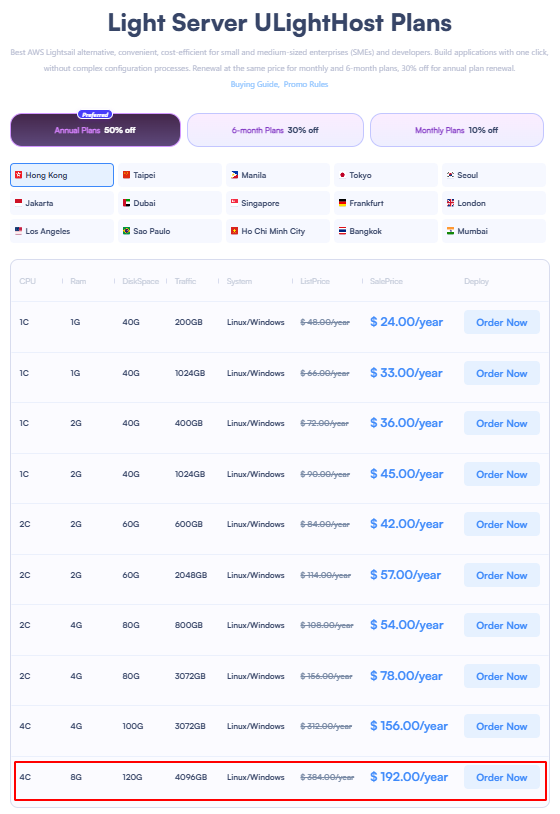Click the 4096GB traffic value
This screenshot has height=814, width=560.
[191, 777]
